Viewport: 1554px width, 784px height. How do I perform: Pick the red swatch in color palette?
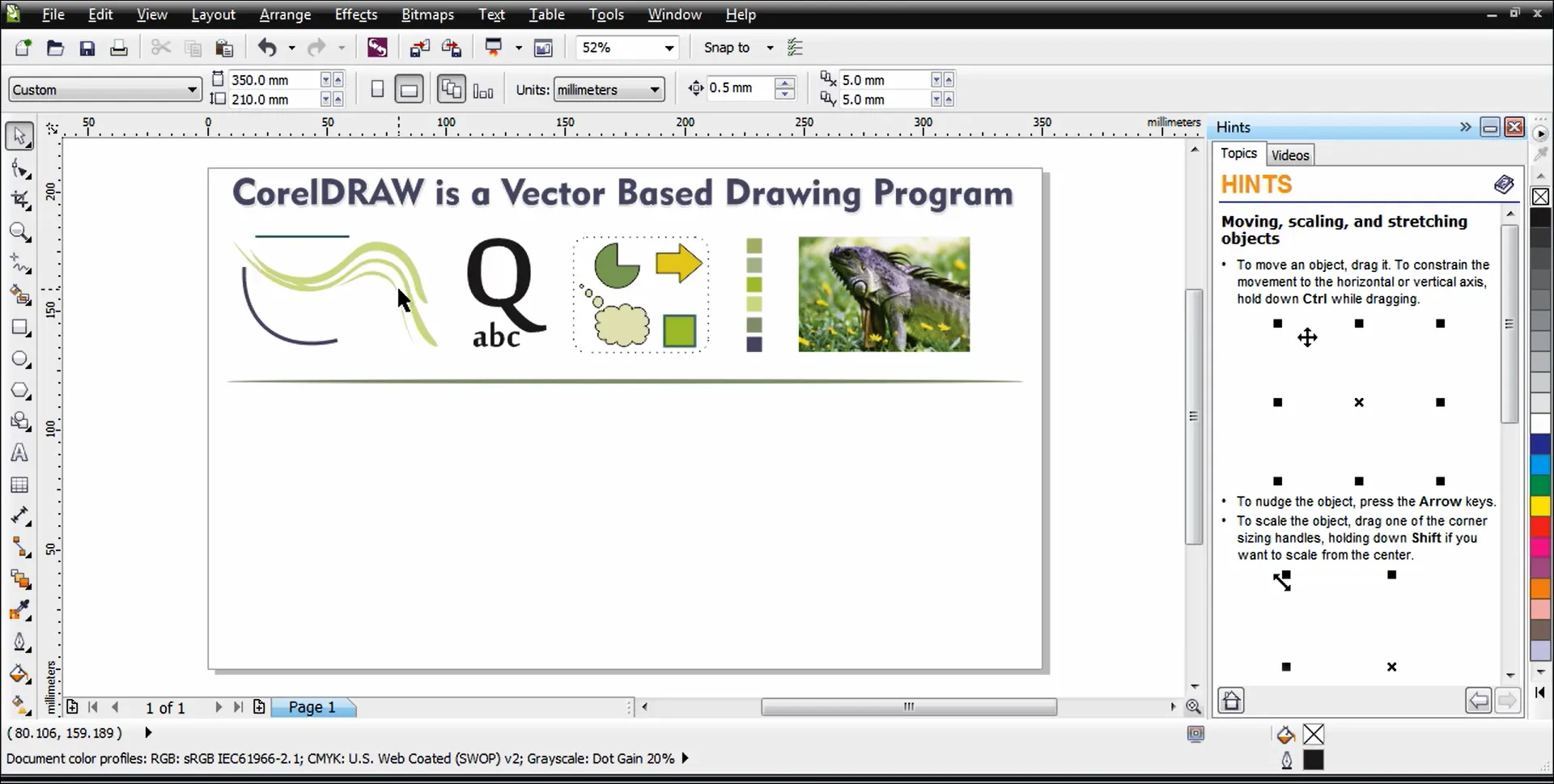click(x=1540, y=528)
